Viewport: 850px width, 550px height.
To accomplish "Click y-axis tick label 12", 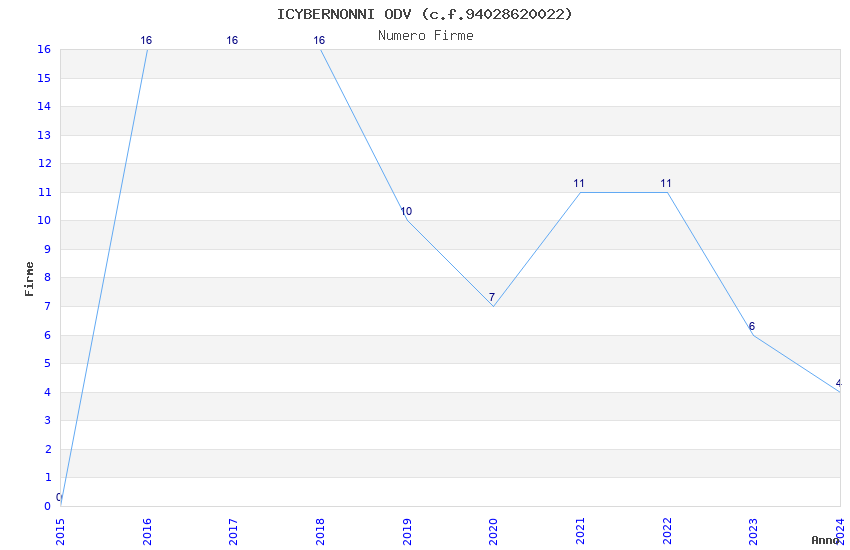I will tap(44, 163).
